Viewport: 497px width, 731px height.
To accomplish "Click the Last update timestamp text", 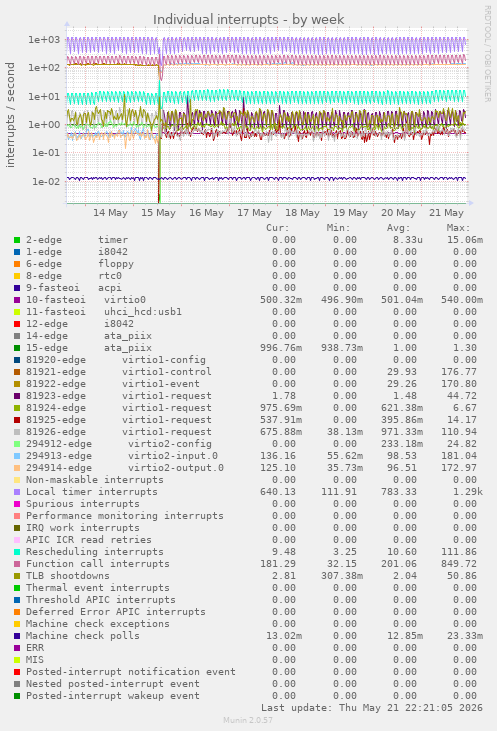I will [x=372, y=708].
